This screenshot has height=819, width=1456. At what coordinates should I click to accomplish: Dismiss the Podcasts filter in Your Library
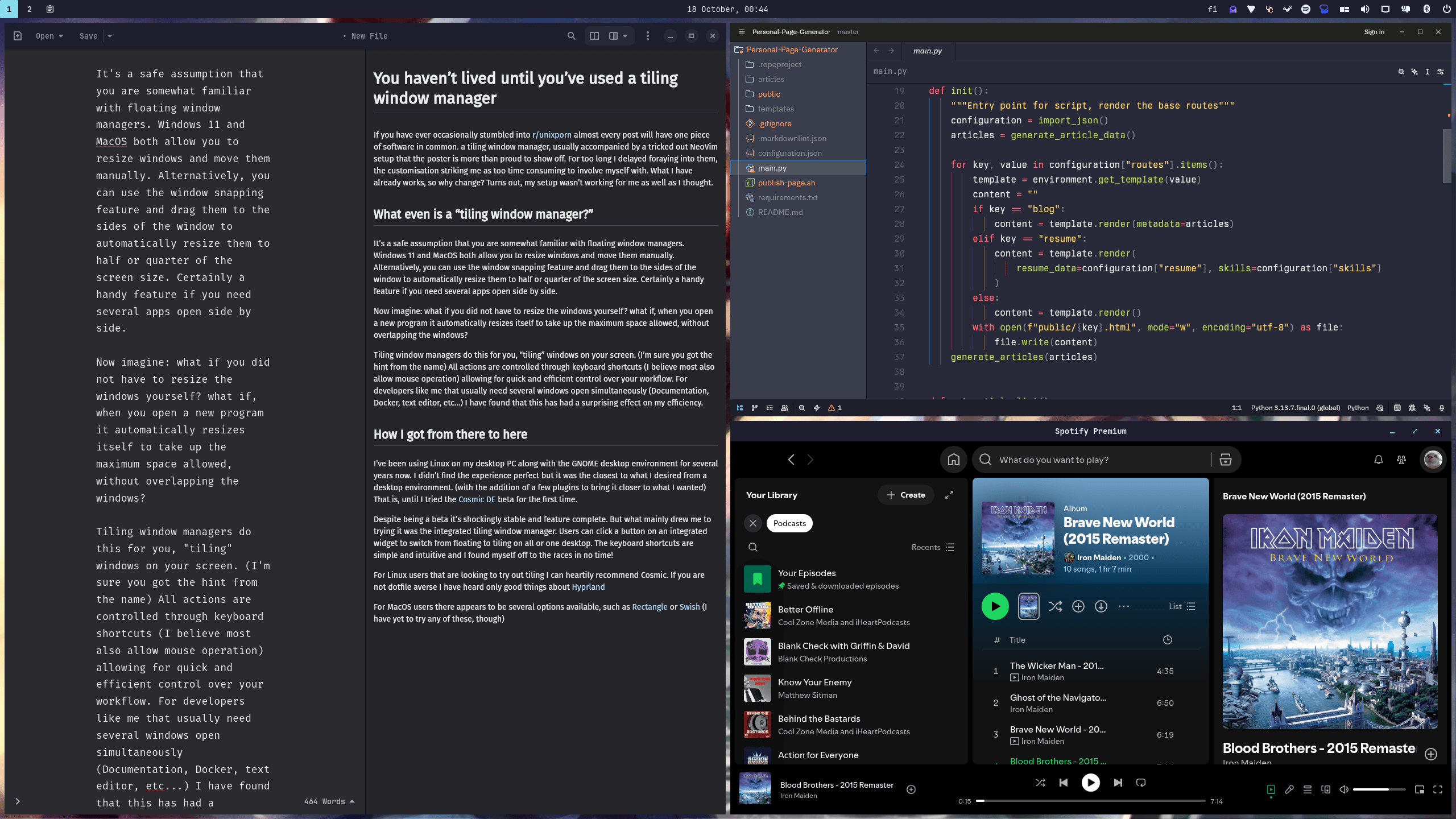753,523
